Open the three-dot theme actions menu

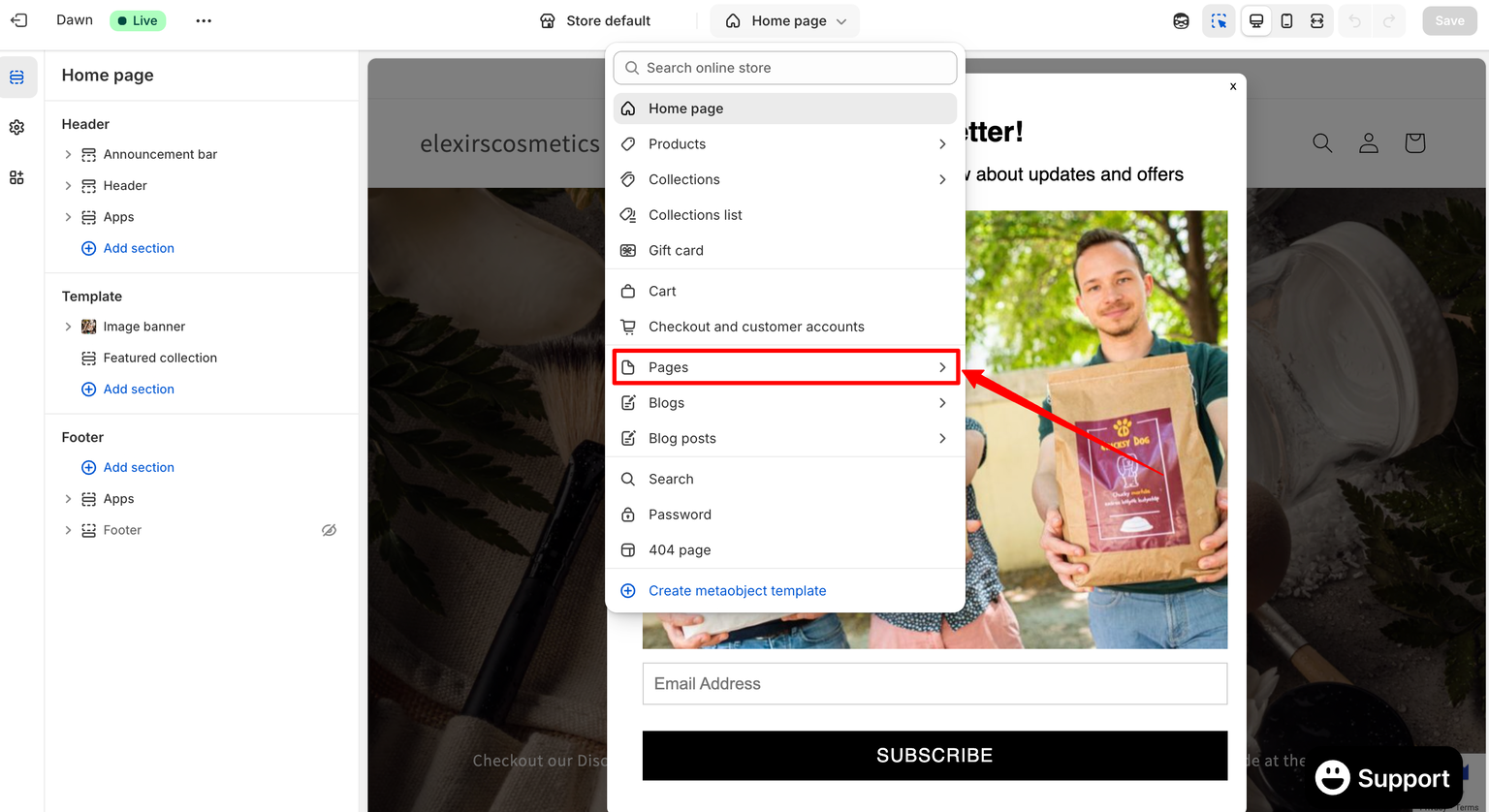coord(204,20)
